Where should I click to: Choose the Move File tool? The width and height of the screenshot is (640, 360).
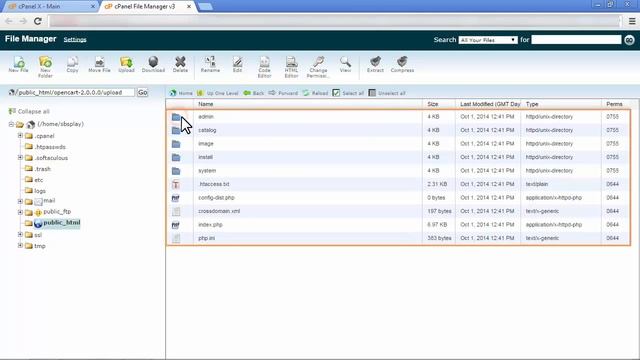click(x=99, y=64)
